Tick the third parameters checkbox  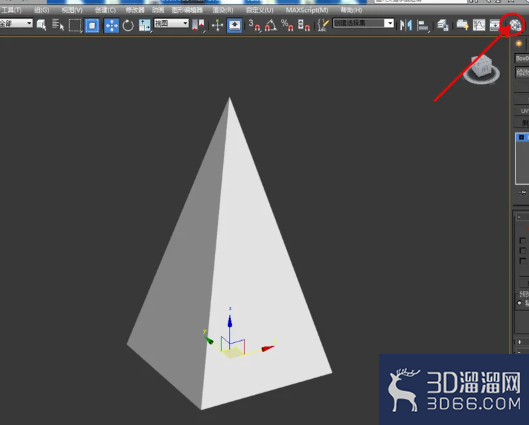(523, 261)
